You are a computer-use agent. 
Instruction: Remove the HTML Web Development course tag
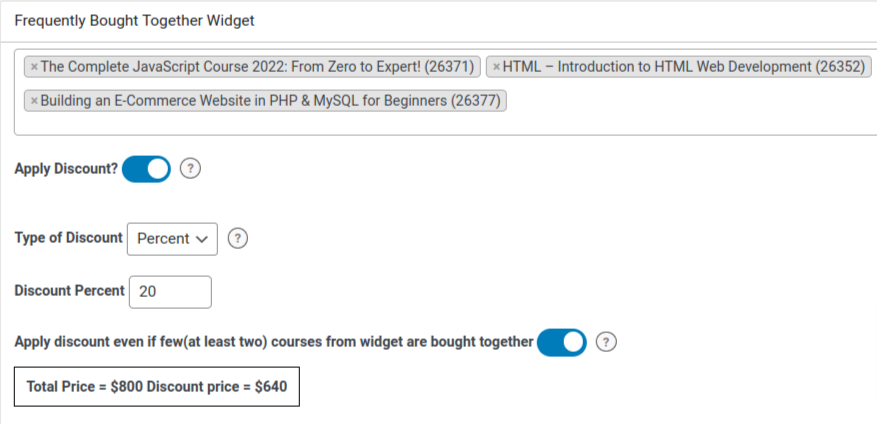coord(496,67)
